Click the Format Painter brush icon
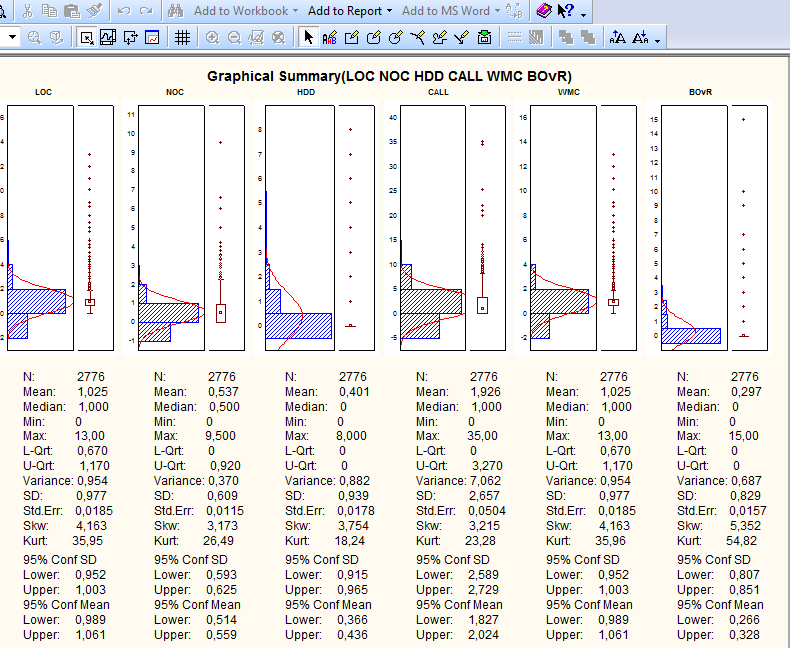Screen dimensions: 790x648 [94, 11]
